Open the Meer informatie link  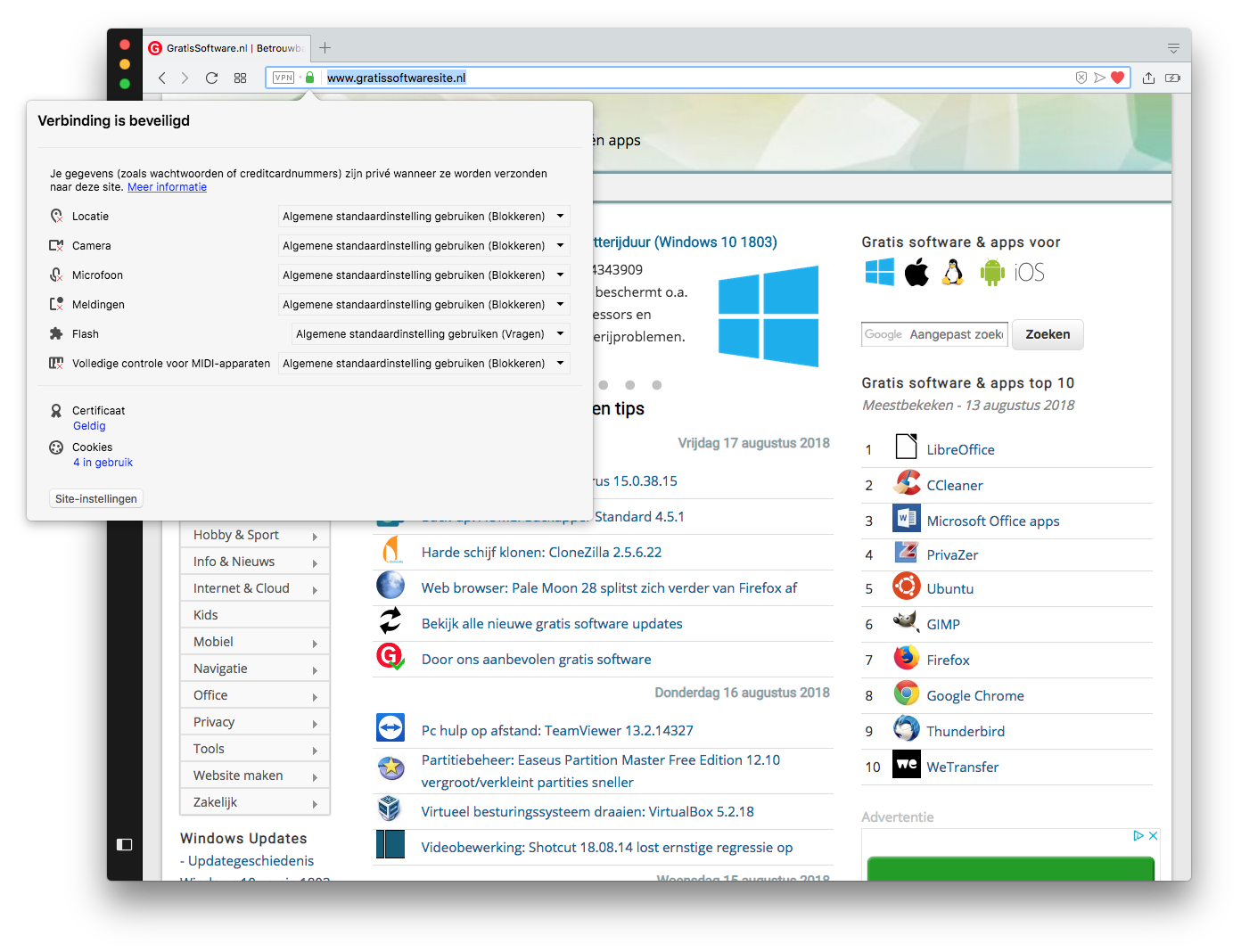point(167,187)
